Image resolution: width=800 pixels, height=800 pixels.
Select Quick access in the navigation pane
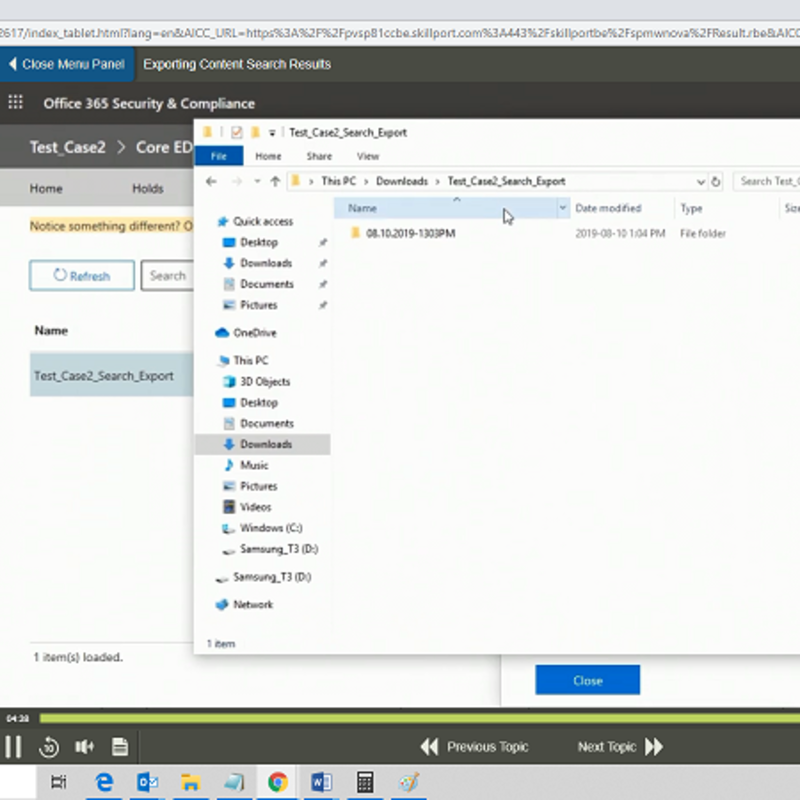point(263,221)
